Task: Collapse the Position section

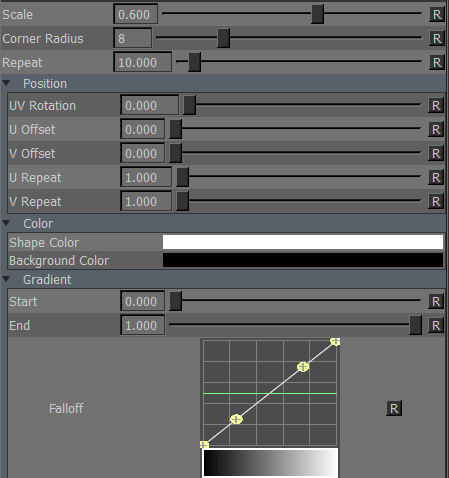Action: point(6,83)
